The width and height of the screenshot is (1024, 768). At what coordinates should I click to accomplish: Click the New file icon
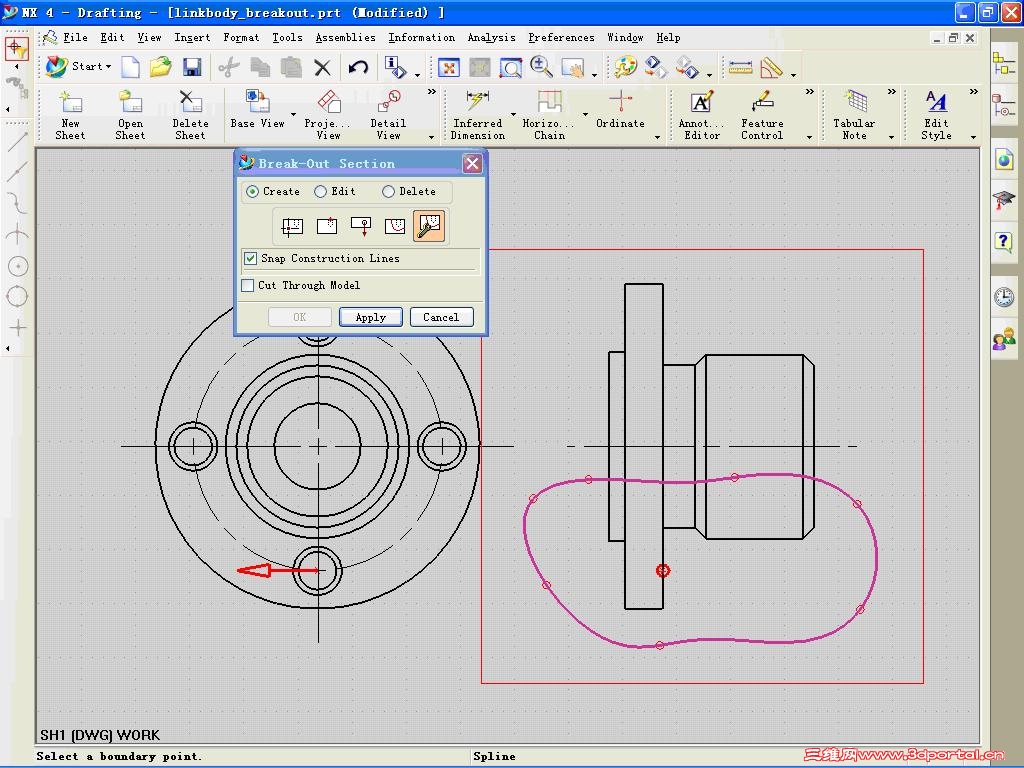[x=131, y=67]
